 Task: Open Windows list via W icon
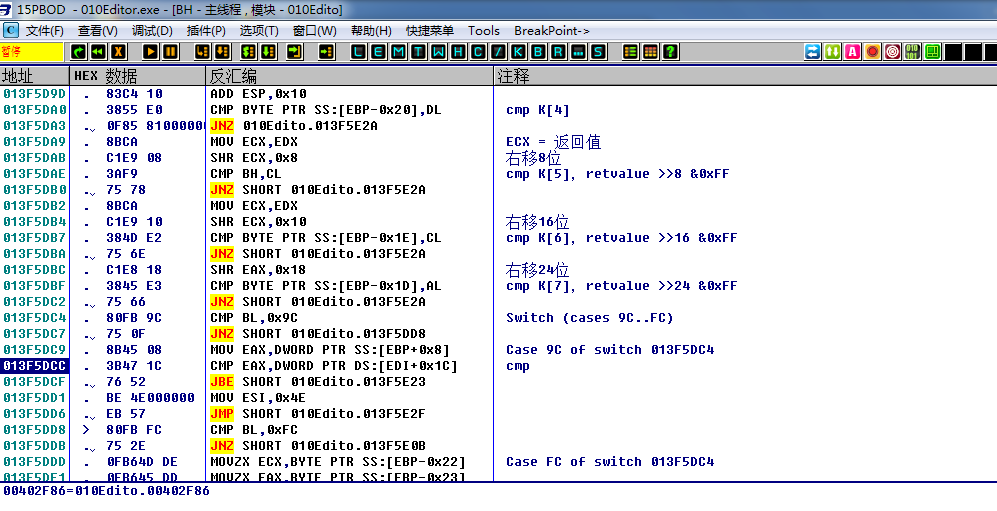439,52
